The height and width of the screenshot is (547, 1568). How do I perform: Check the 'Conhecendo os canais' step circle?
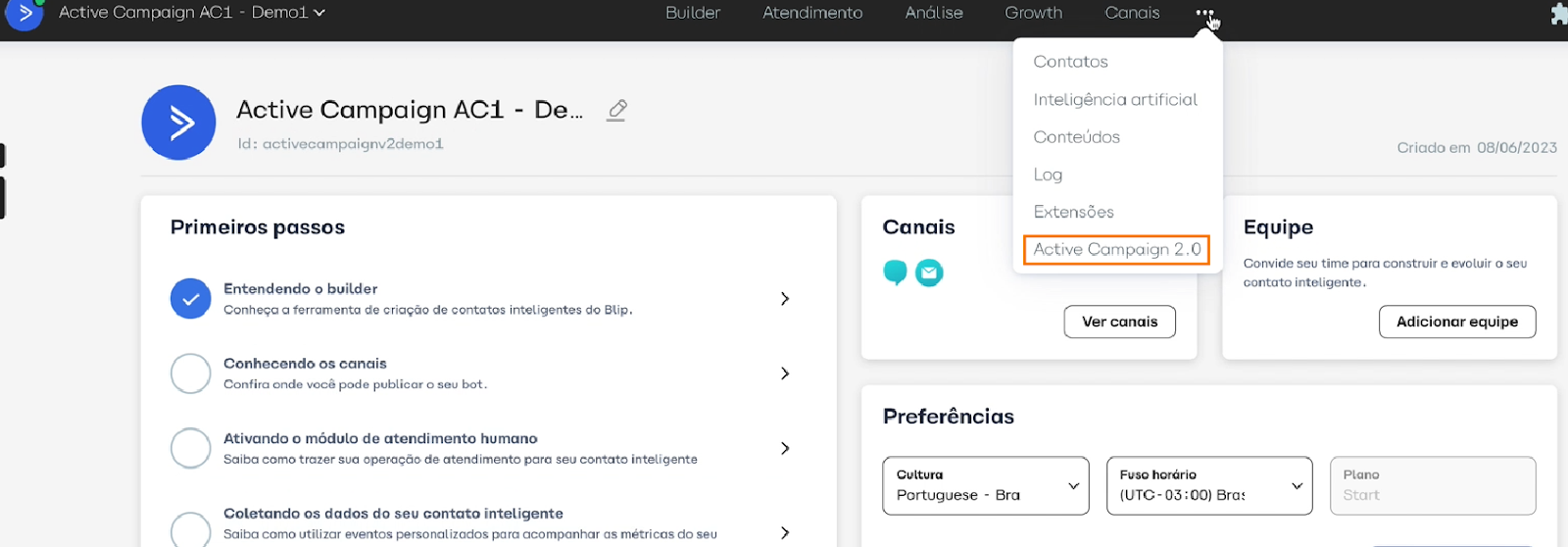click(x=190, y=373)
